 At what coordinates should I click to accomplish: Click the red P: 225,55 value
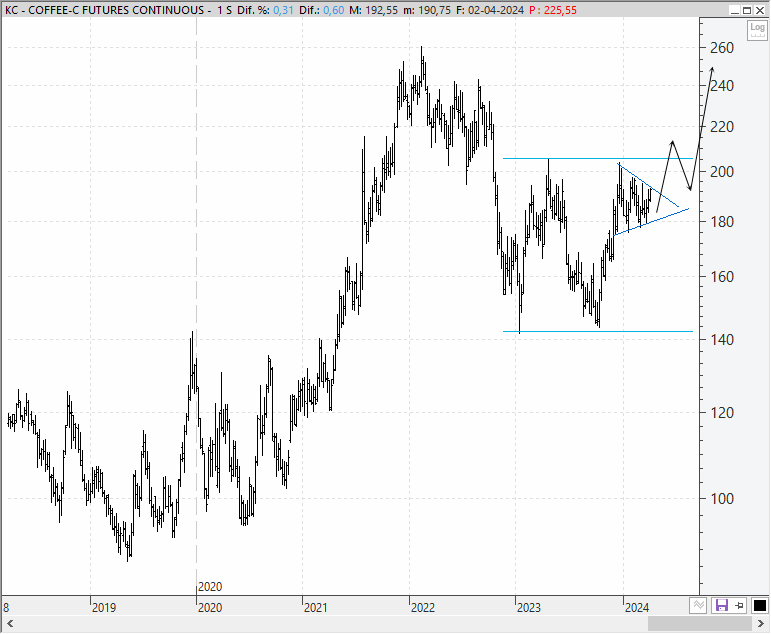[x=553, y=10]
